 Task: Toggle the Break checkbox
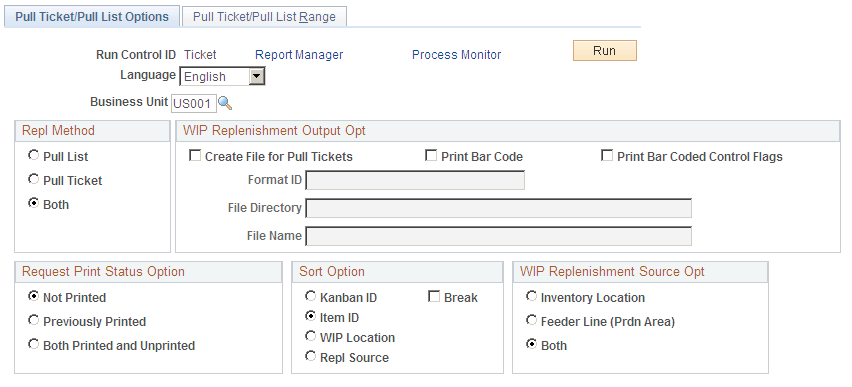(x=434, y=296)
